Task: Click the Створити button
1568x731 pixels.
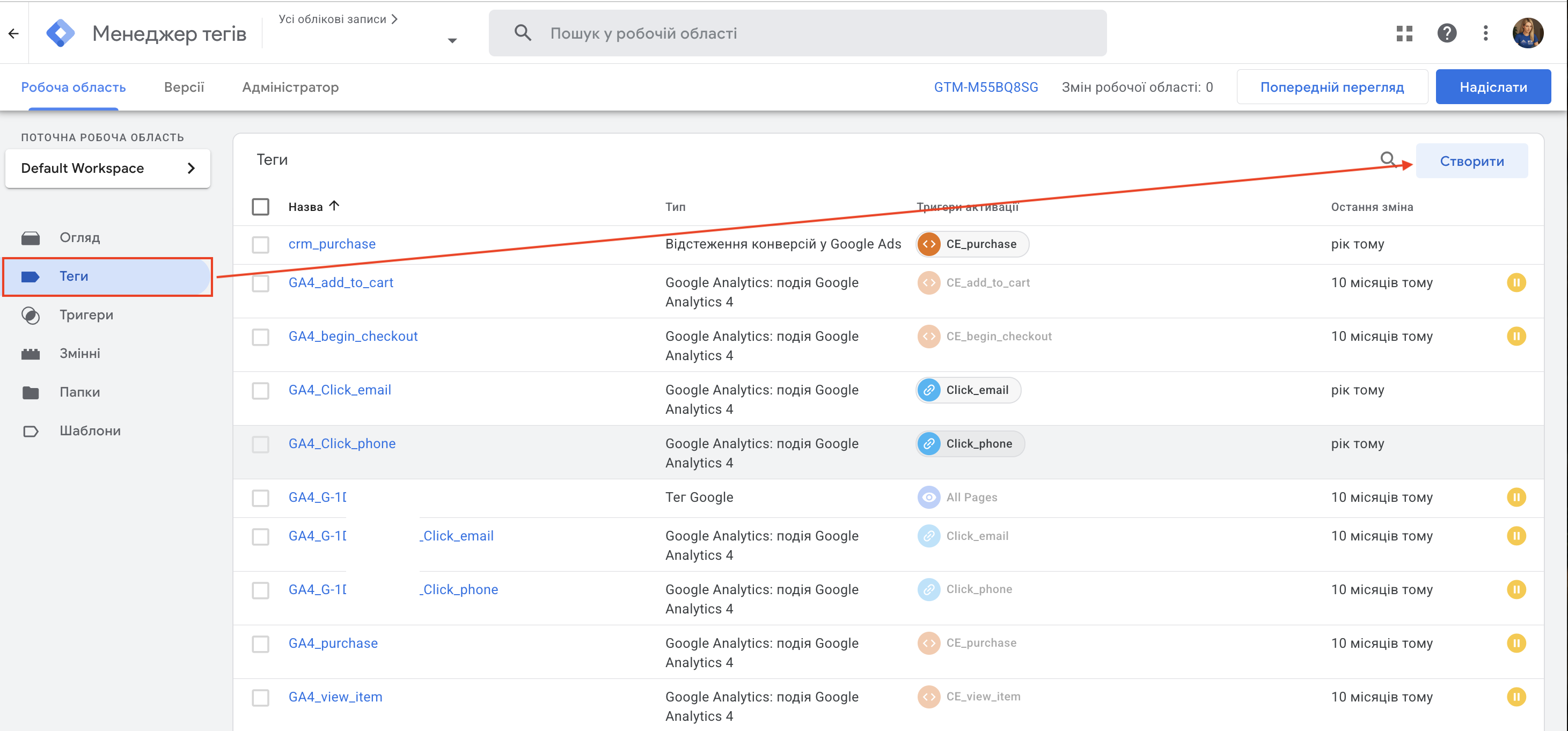Action: (1471, 162)
